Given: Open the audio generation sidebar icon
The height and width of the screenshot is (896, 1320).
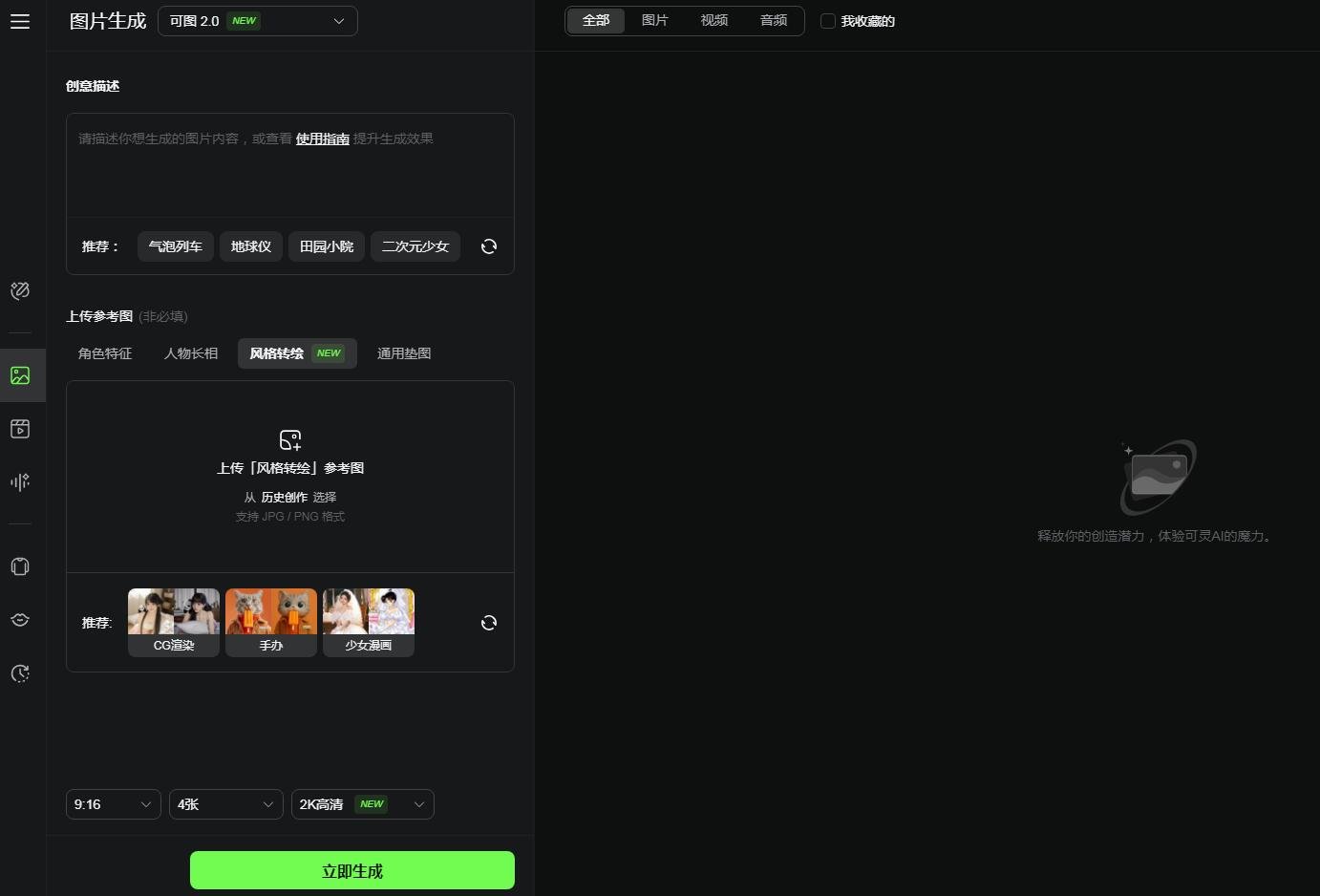Looking at the screenshot, I should click(20, 482).
